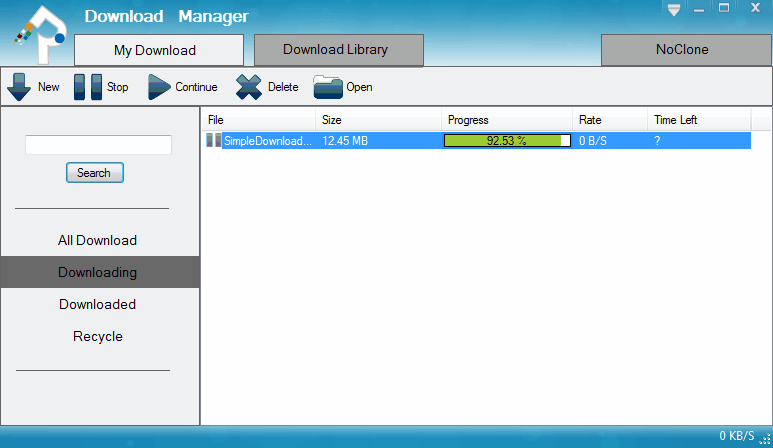Click the Open toolbar label
773x448 pixels.
tap(359, 87)
